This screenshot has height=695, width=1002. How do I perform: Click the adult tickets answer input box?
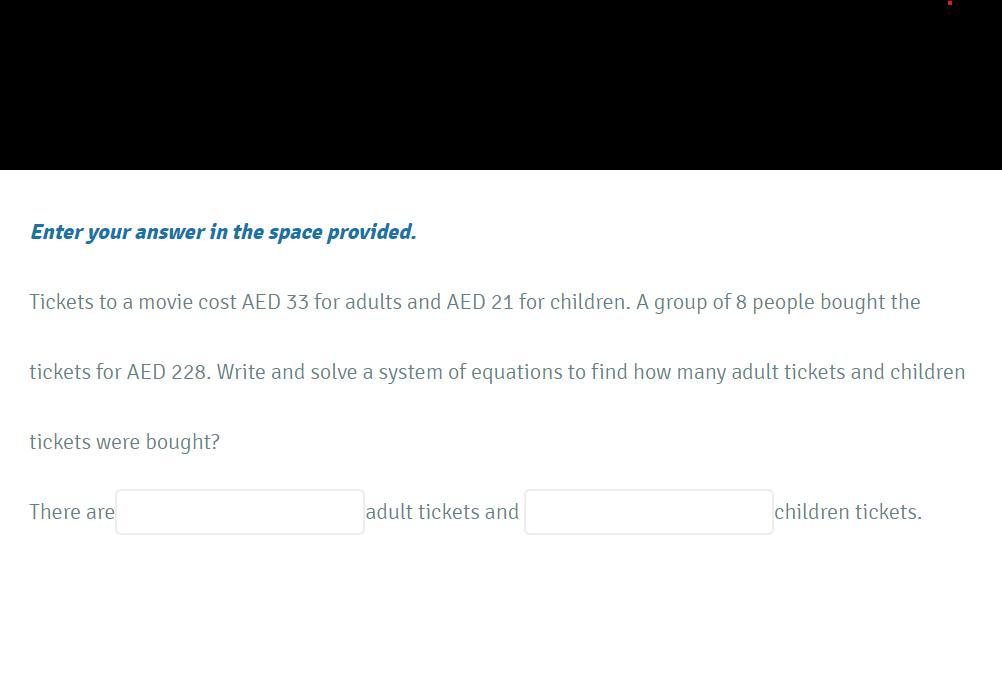tap(240, 512)
